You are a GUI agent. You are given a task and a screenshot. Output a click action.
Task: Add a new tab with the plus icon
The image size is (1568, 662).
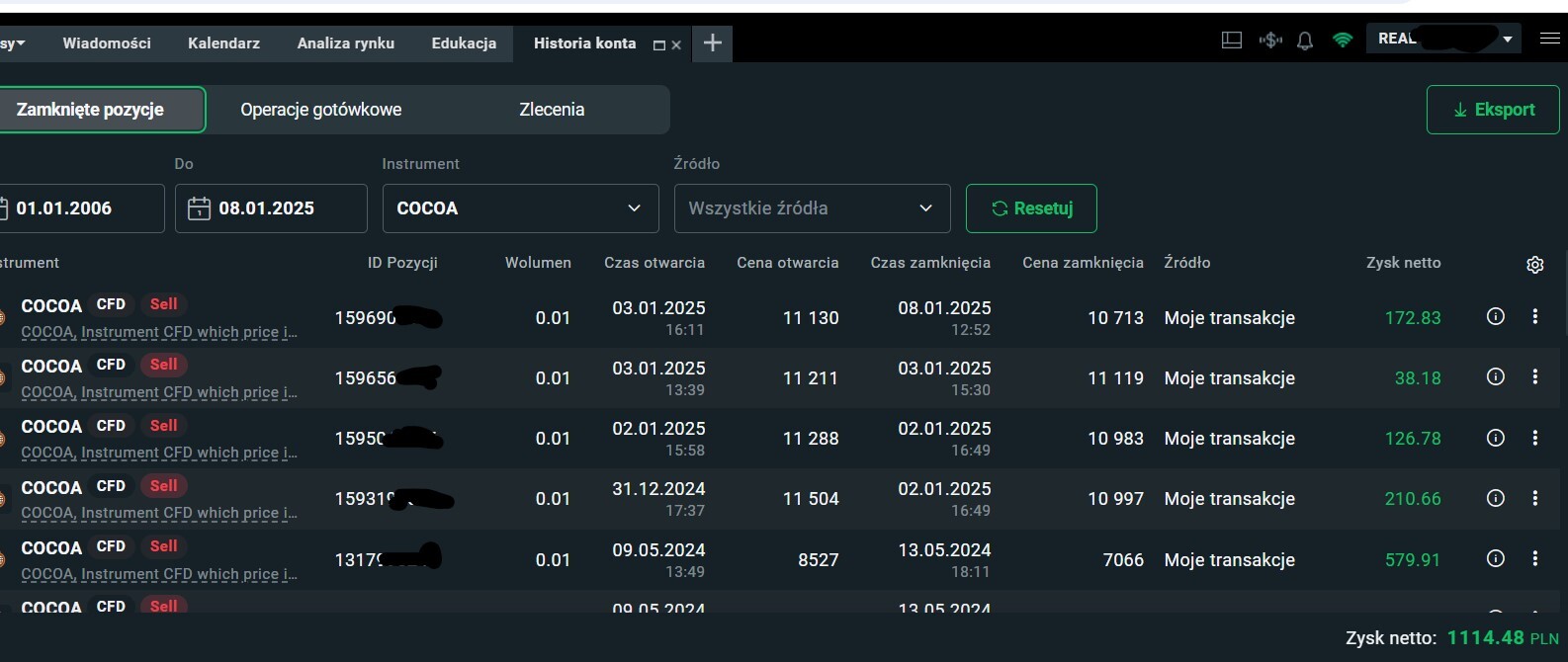[712, 42]
